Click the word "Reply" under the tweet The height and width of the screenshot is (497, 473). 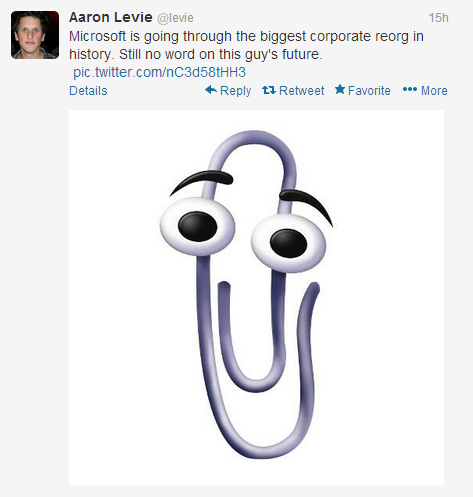[x=235, y=91]
